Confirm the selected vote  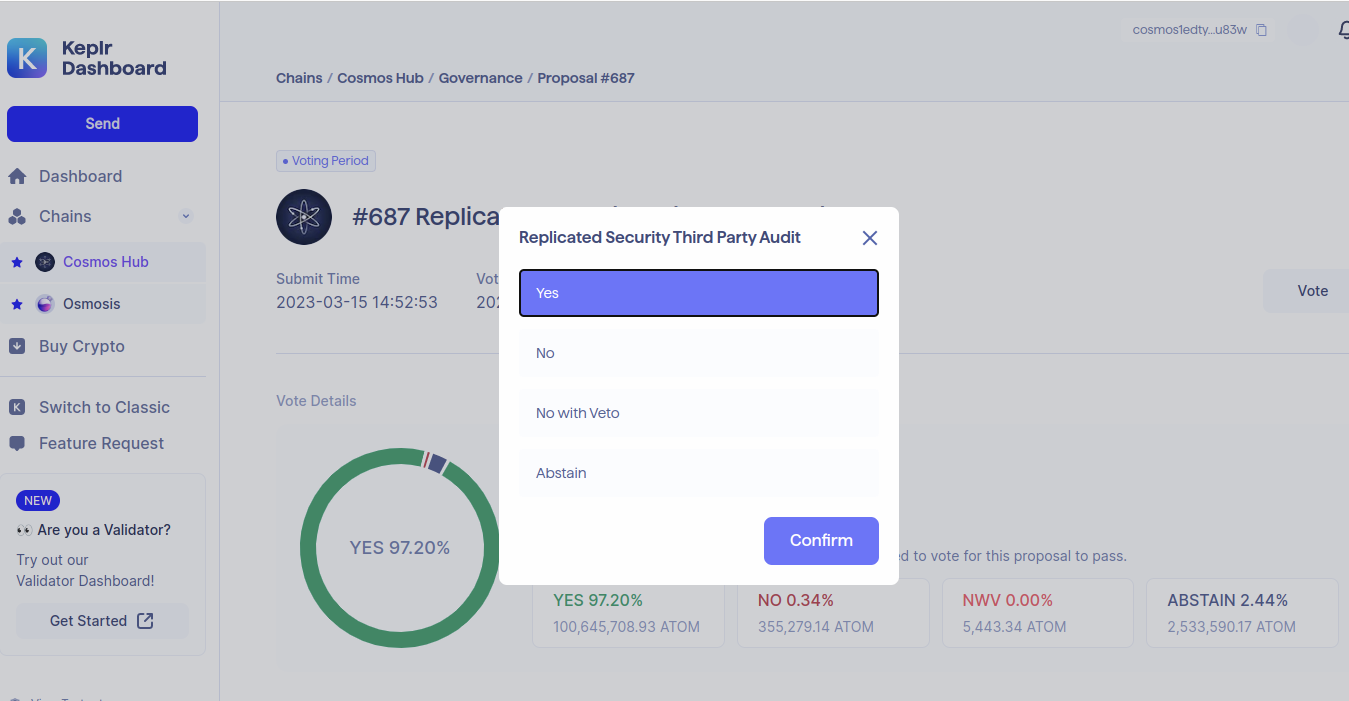click(821, 541)
